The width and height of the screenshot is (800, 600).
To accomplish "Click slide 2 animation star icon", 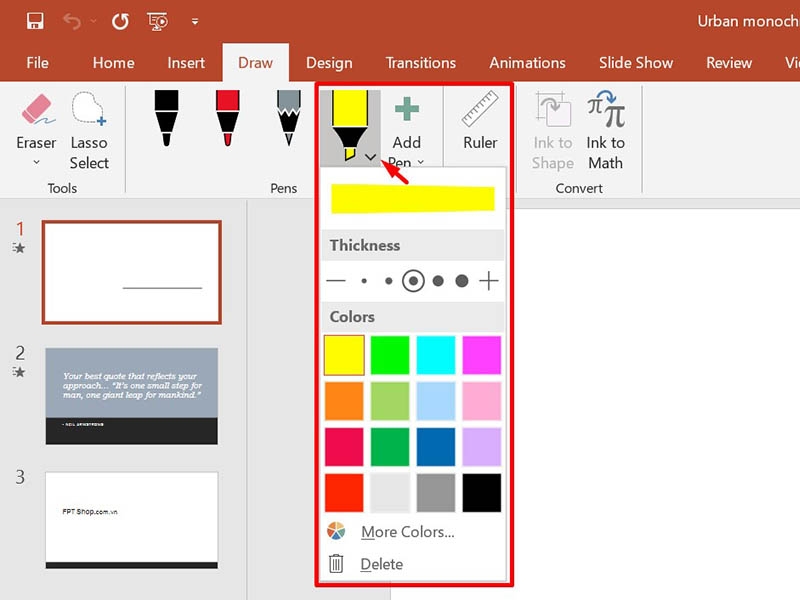I will 19,372.
